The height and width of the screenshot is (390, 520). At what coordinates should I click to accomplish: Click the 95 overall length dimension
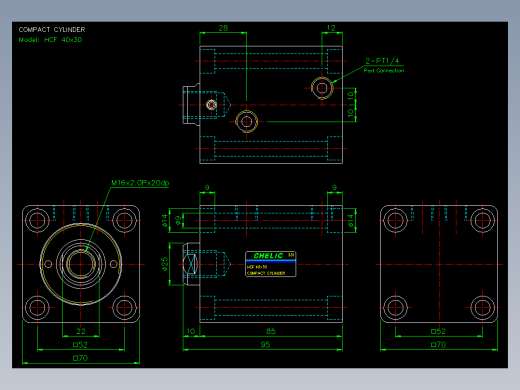265,345
